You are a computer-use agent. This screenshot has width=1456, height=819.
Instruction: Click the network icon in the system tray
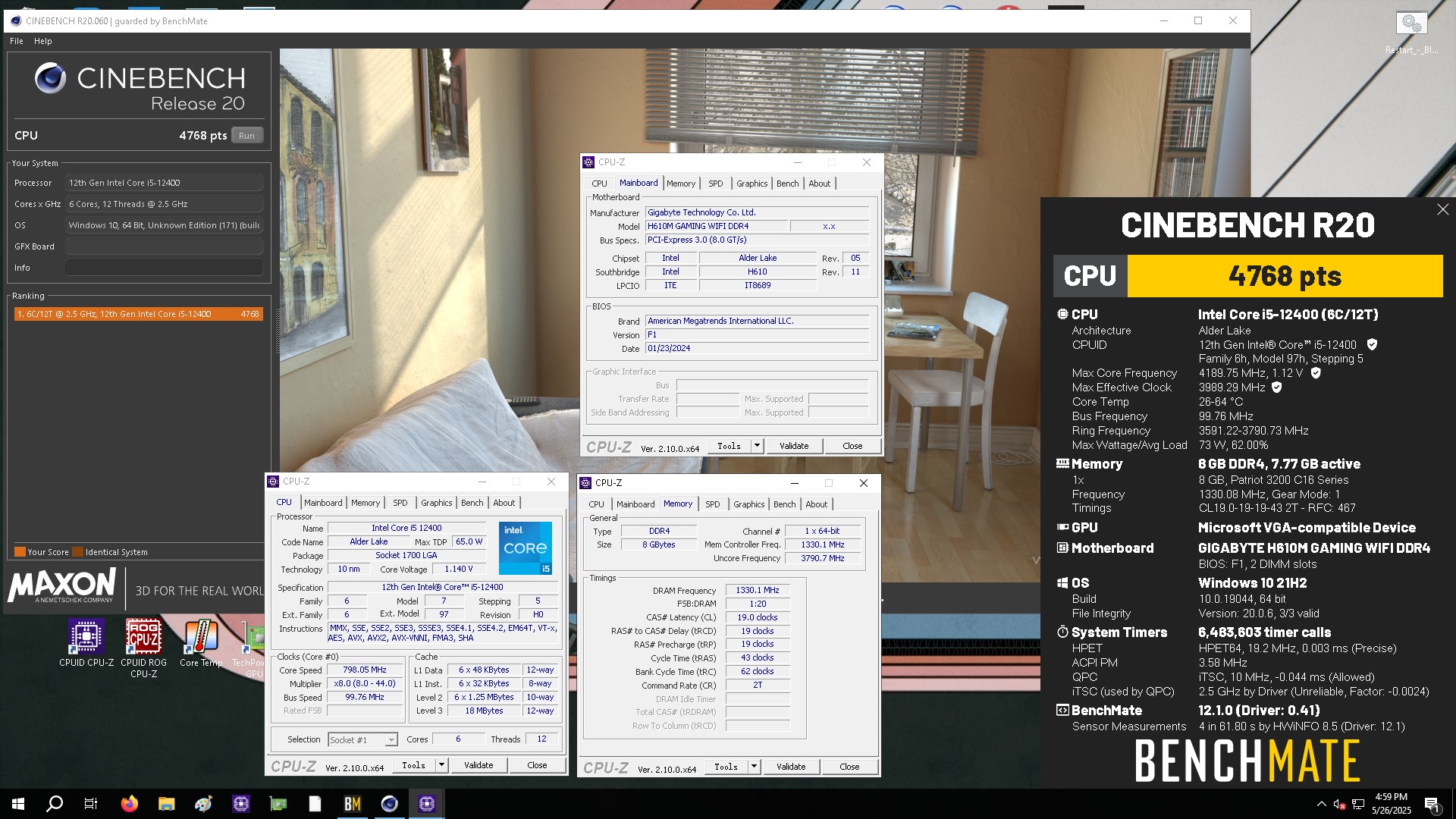coord(1358,804)
